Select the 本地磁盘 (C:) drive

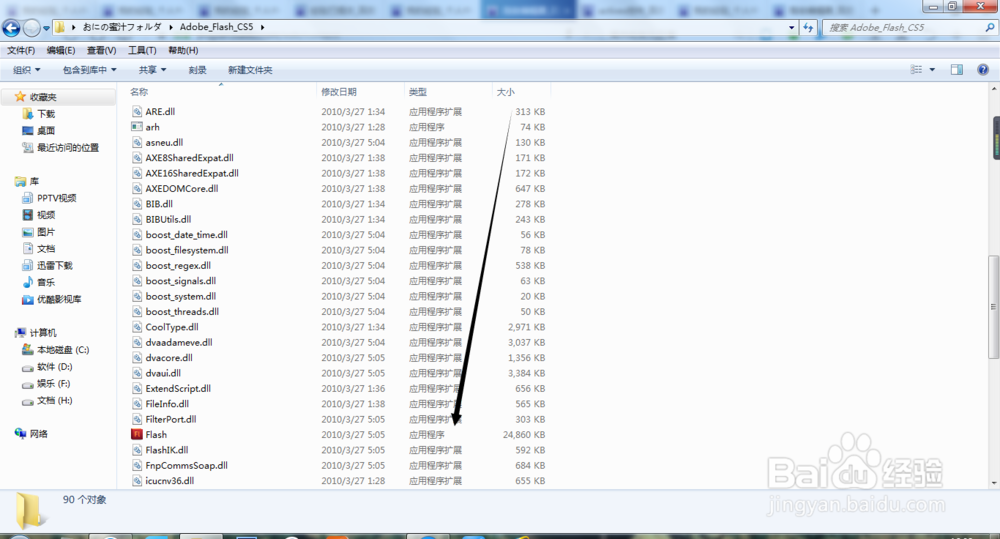tap(62, 350)
